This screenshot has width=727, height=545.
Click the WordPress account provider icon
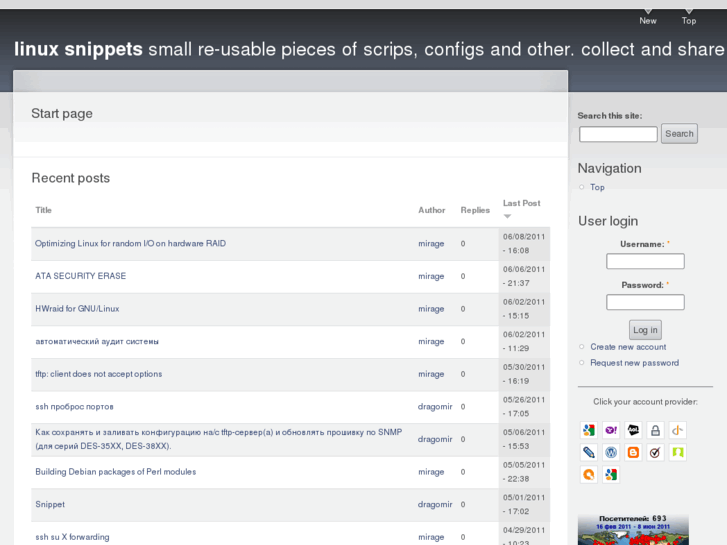click(x=611, y=452)
